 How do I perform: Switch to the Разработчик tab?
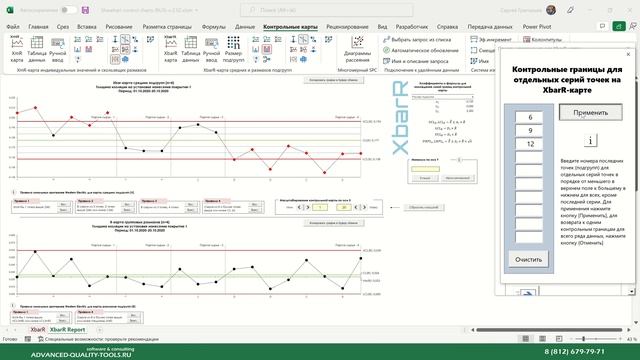tap(412, 27)
